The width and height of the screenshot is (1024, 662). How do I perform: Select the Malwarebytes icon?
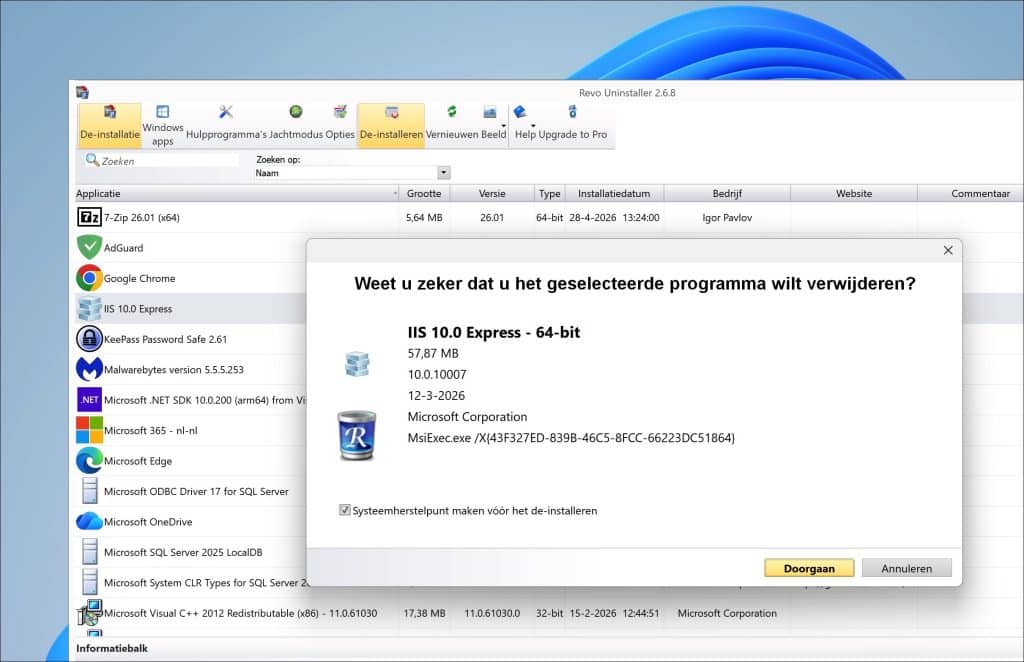[89, 370]
